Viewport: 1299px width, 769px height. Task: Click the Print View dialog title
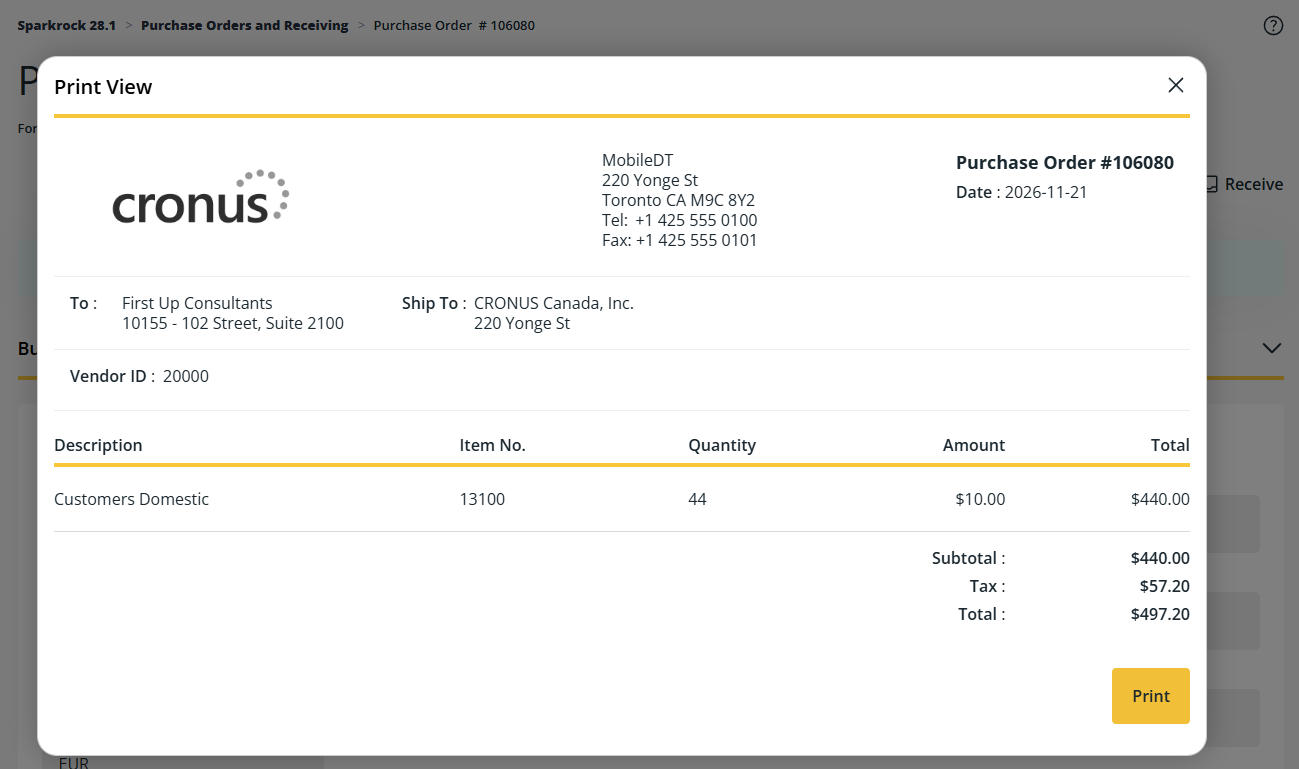pos(103,87)
